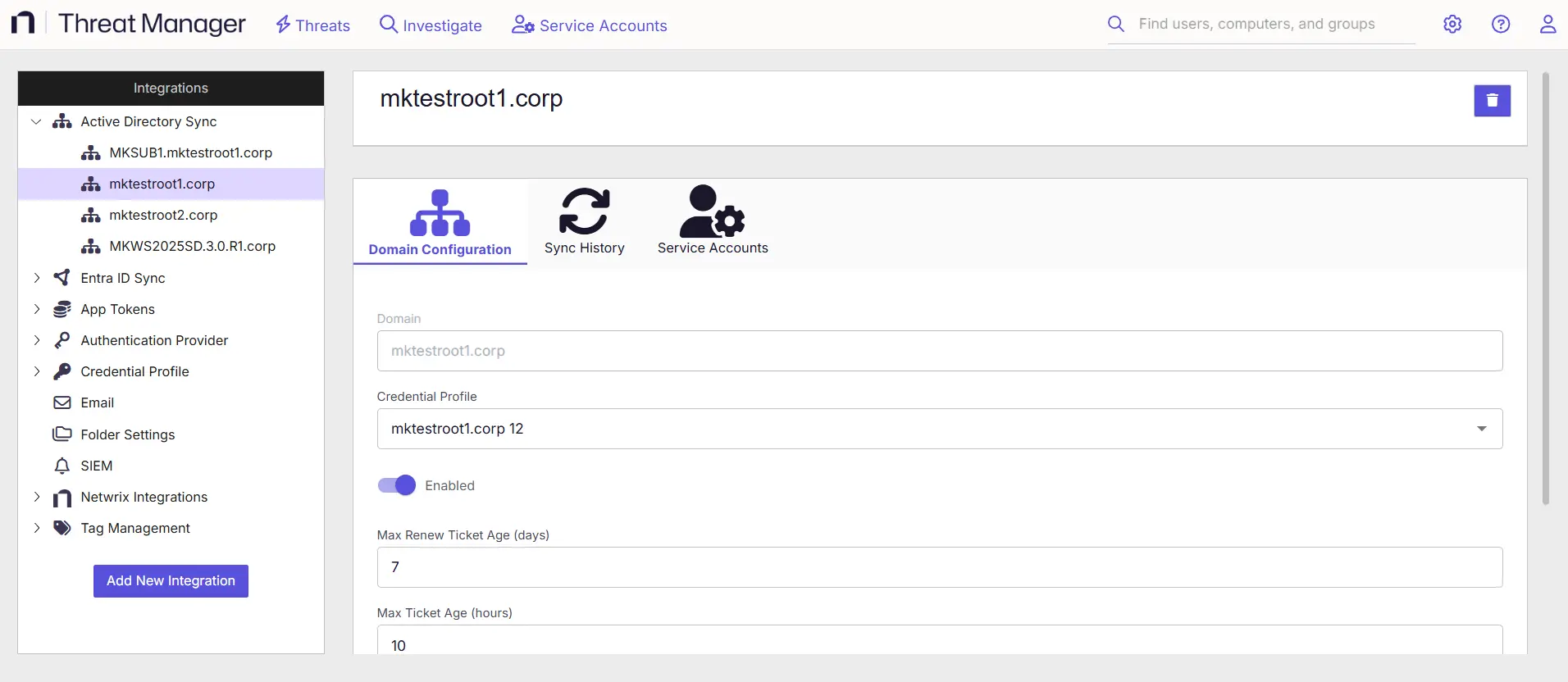Screen dimensions: 1568x682
Task: Click the Netwrix Integrations logo icon
Action: pyautogui.click(x=62, y=498)
